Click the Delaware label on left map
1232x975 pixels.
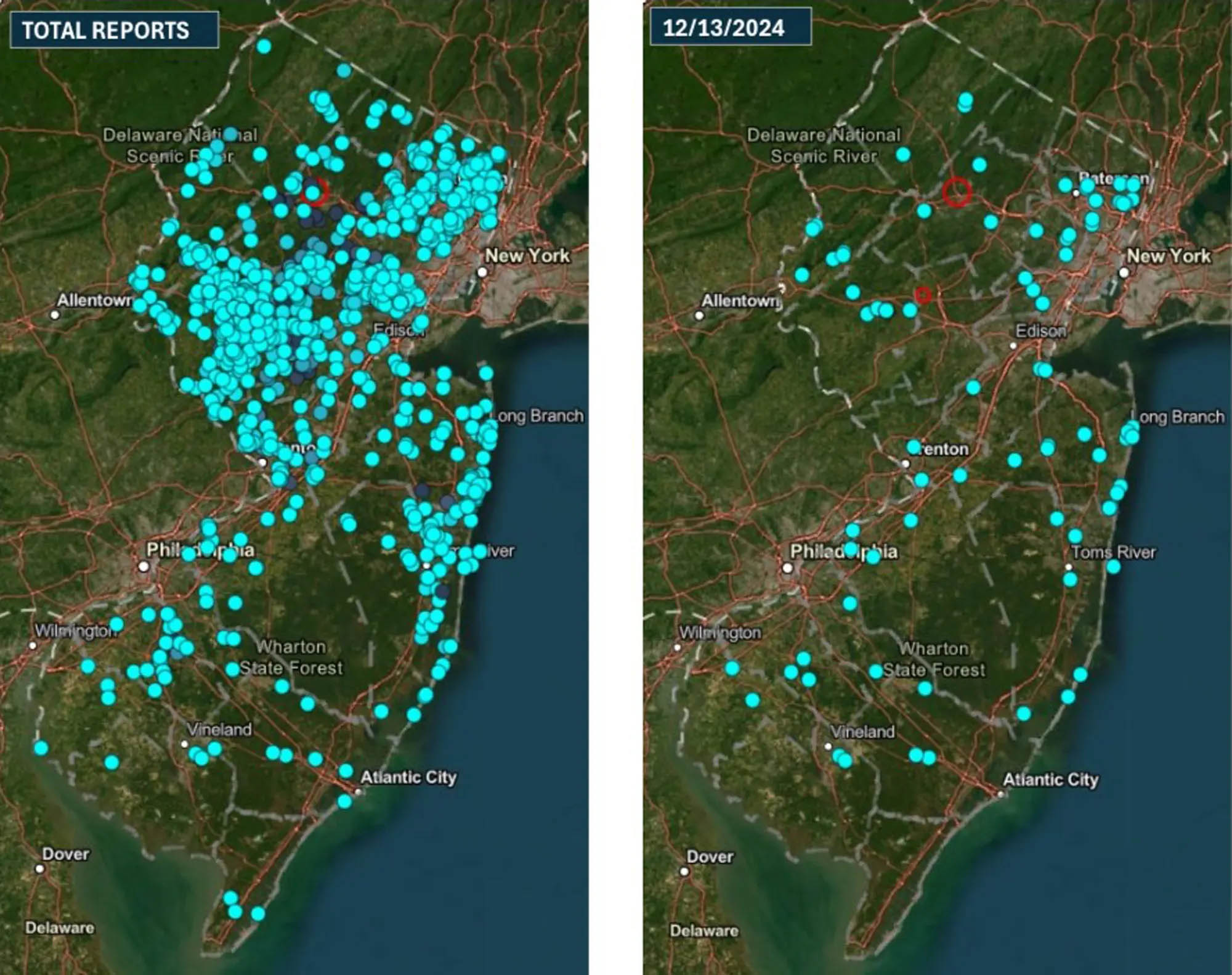60,928
